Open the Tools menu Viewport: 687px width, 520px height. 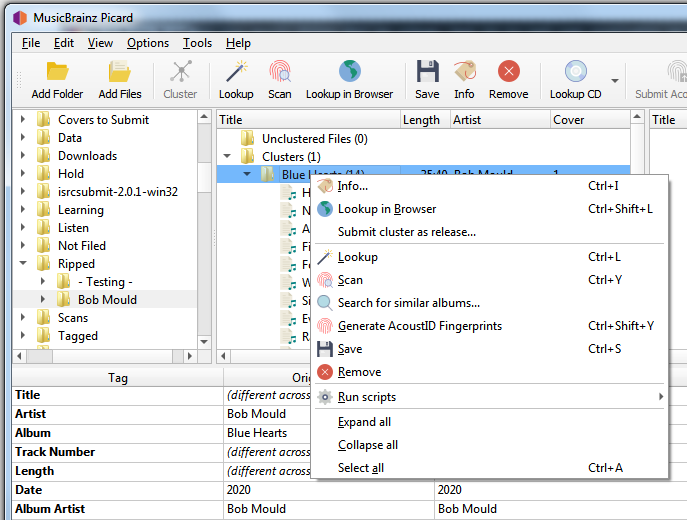tap(197, 43)
